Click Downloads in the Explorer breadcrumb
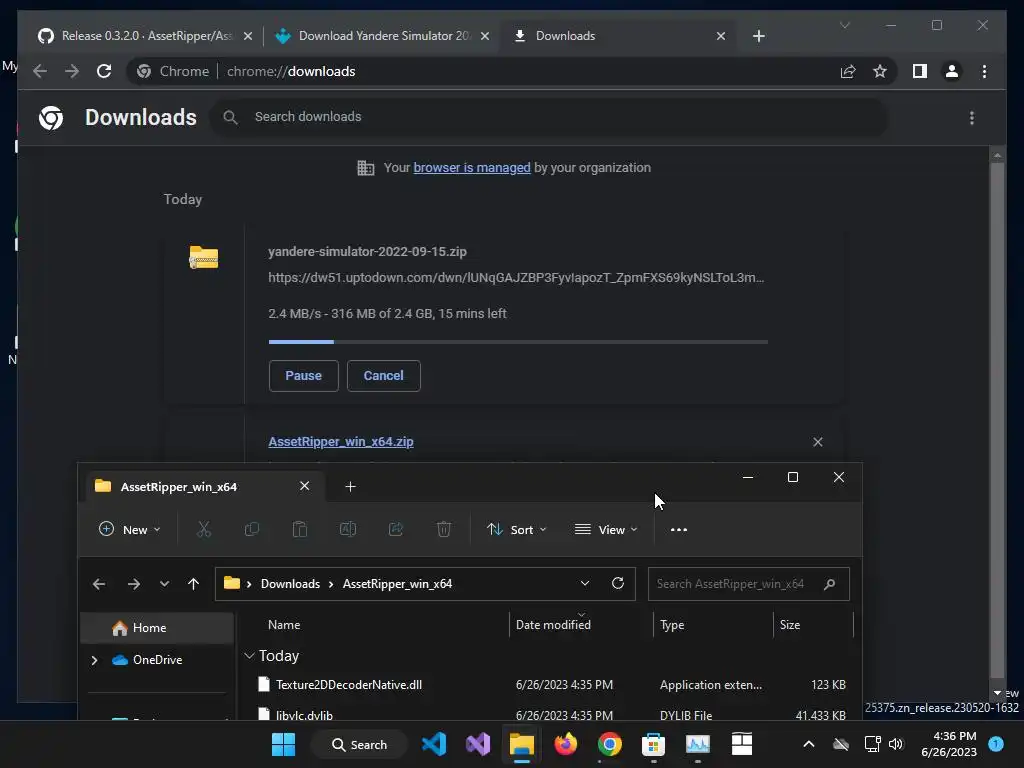The image size is (1024, 768). click(x=290, y=584)
